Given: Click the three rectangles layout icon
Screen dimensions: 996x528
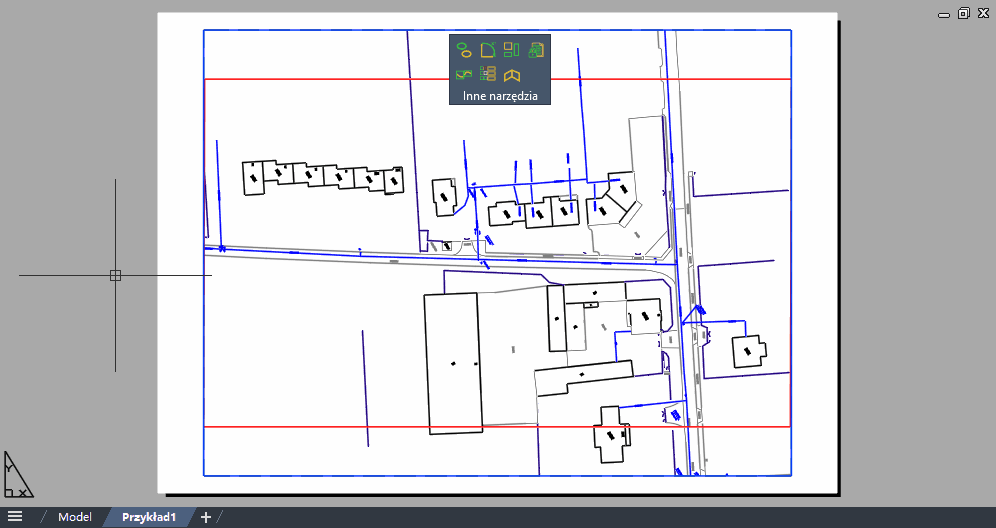Looking at the screenshot, I should point(512,50).
